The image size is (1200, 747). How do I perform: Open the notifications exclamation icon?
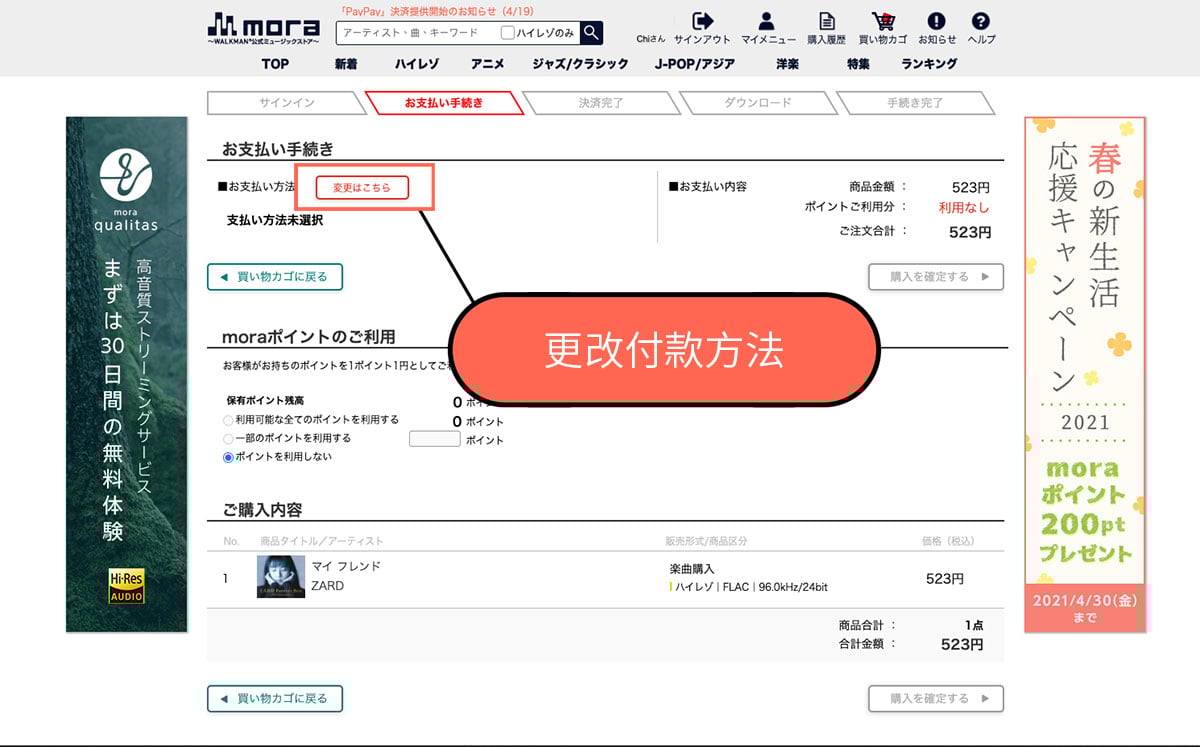point(936,21)
